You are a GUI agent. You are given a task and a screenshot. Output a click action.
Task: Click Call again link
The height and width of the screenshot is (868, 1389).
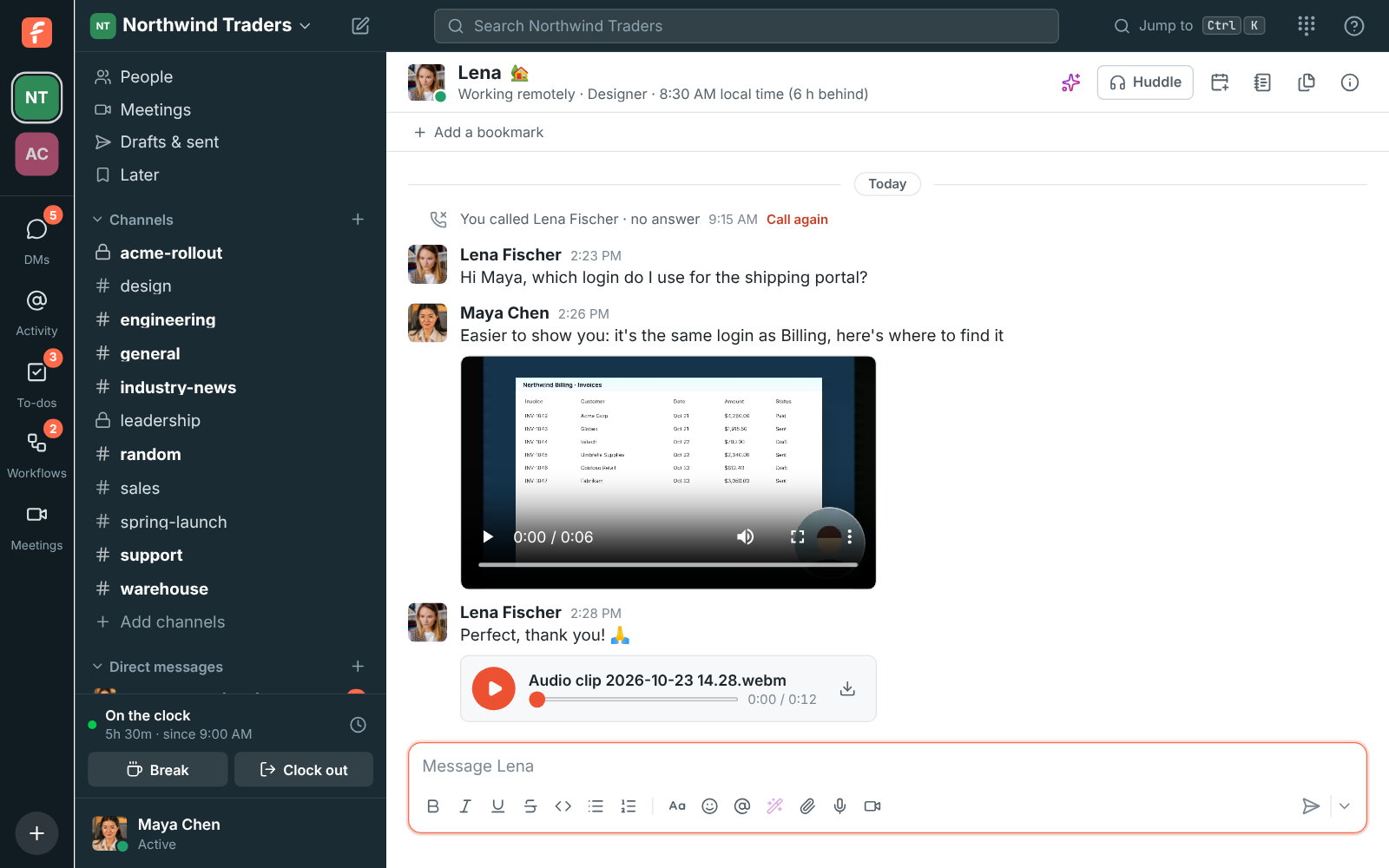797,220
